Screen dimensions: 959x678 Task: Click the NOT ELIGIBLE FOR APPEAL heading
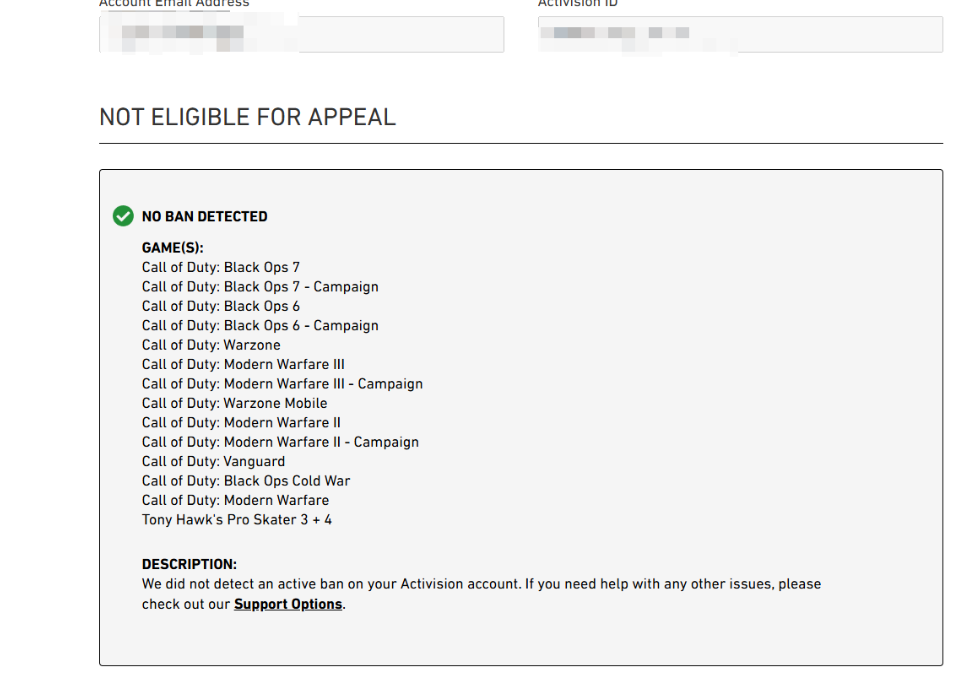click(x=248, y=117)
